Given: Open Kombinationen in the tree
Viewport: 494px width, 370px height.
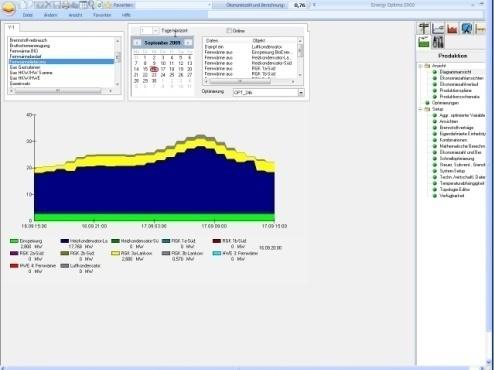Looking at the screenshot, I should (453, 140).
